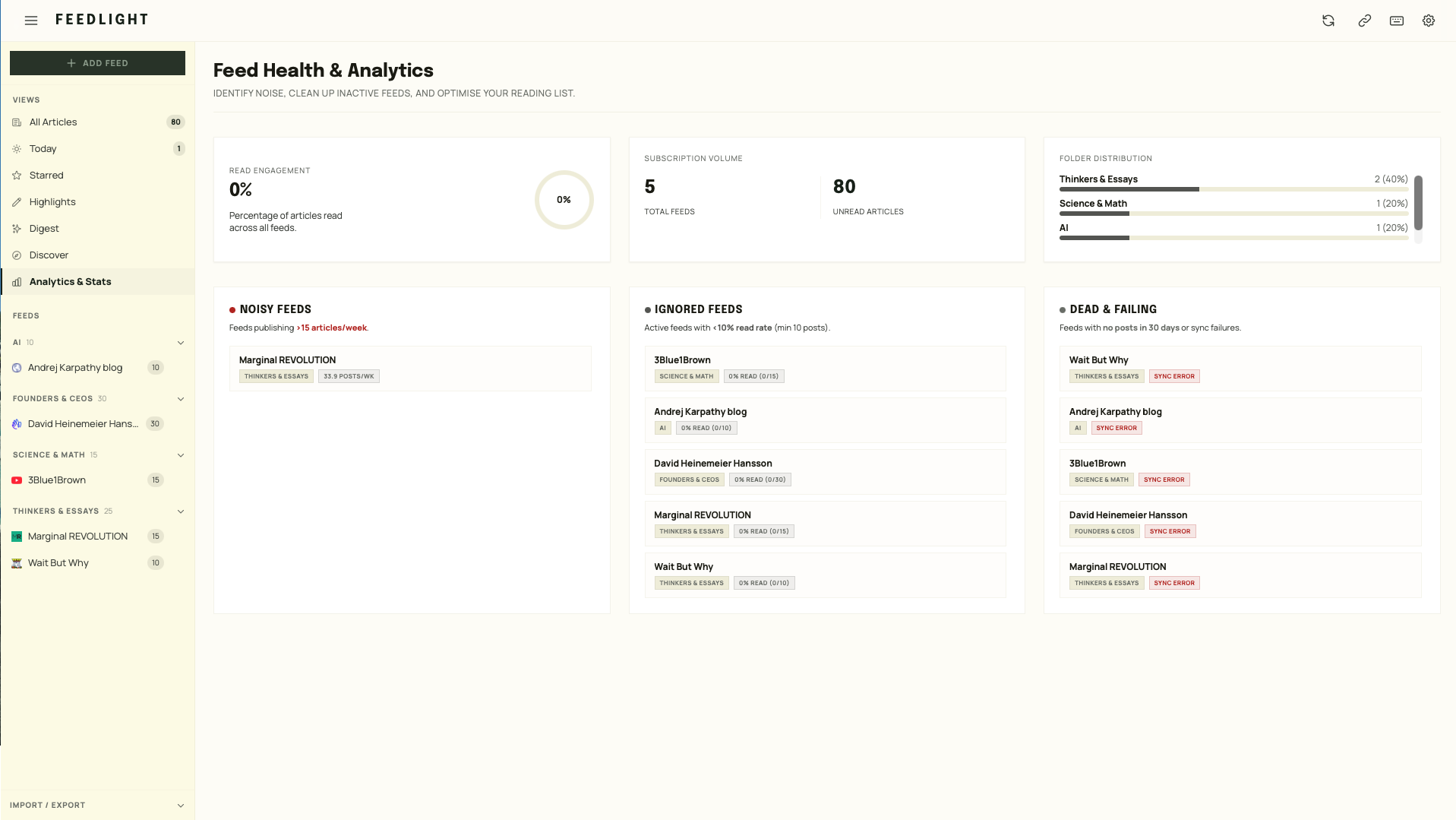Screen dimensions: 1456x820
Task: Expand the Import / Export section
Action: pyautogui.click(x=97, y=805)
